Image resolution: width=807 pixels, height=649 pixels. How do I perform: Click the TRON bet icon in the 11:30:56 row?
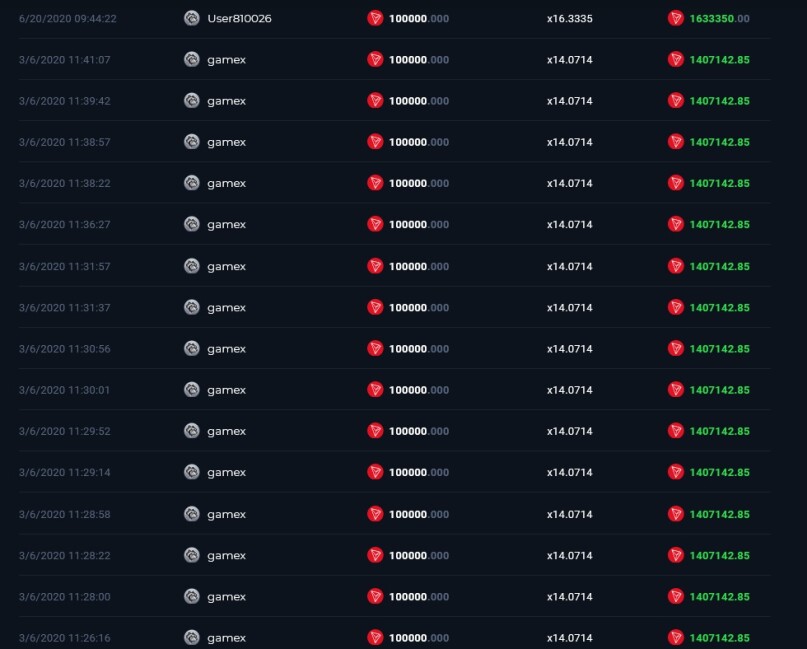375,349
